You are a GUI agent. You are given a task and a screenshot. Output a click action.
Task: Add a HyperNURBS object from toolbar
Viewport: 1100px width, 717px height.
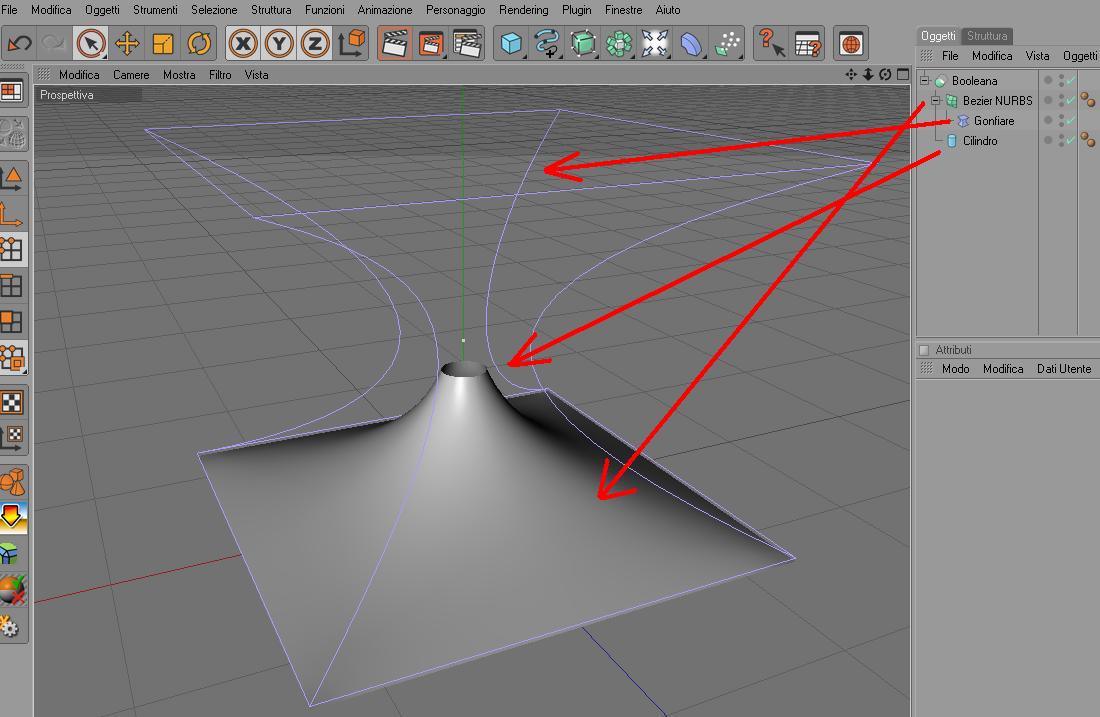click(583, 43)
